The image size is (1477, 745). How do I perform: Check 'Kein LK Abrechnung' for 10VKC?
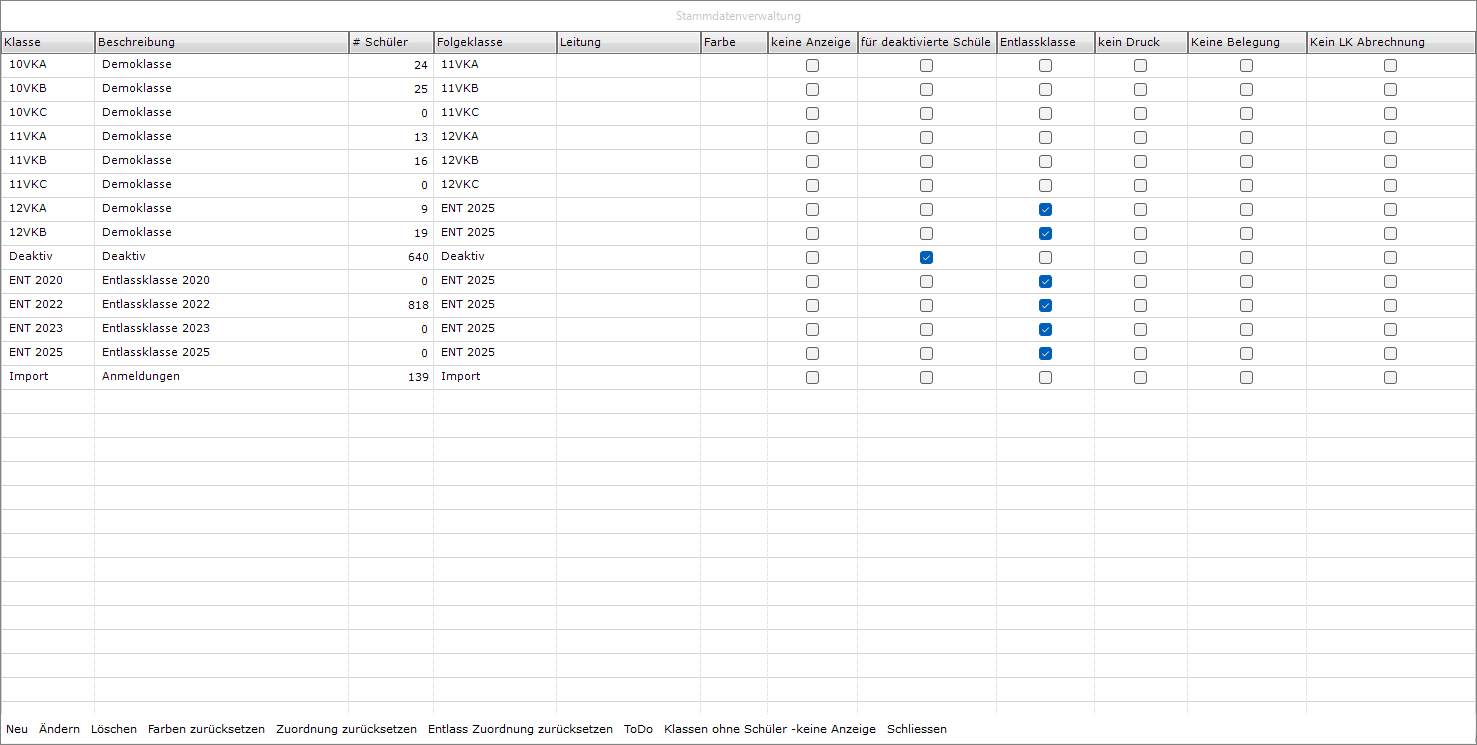(1390, 113)
